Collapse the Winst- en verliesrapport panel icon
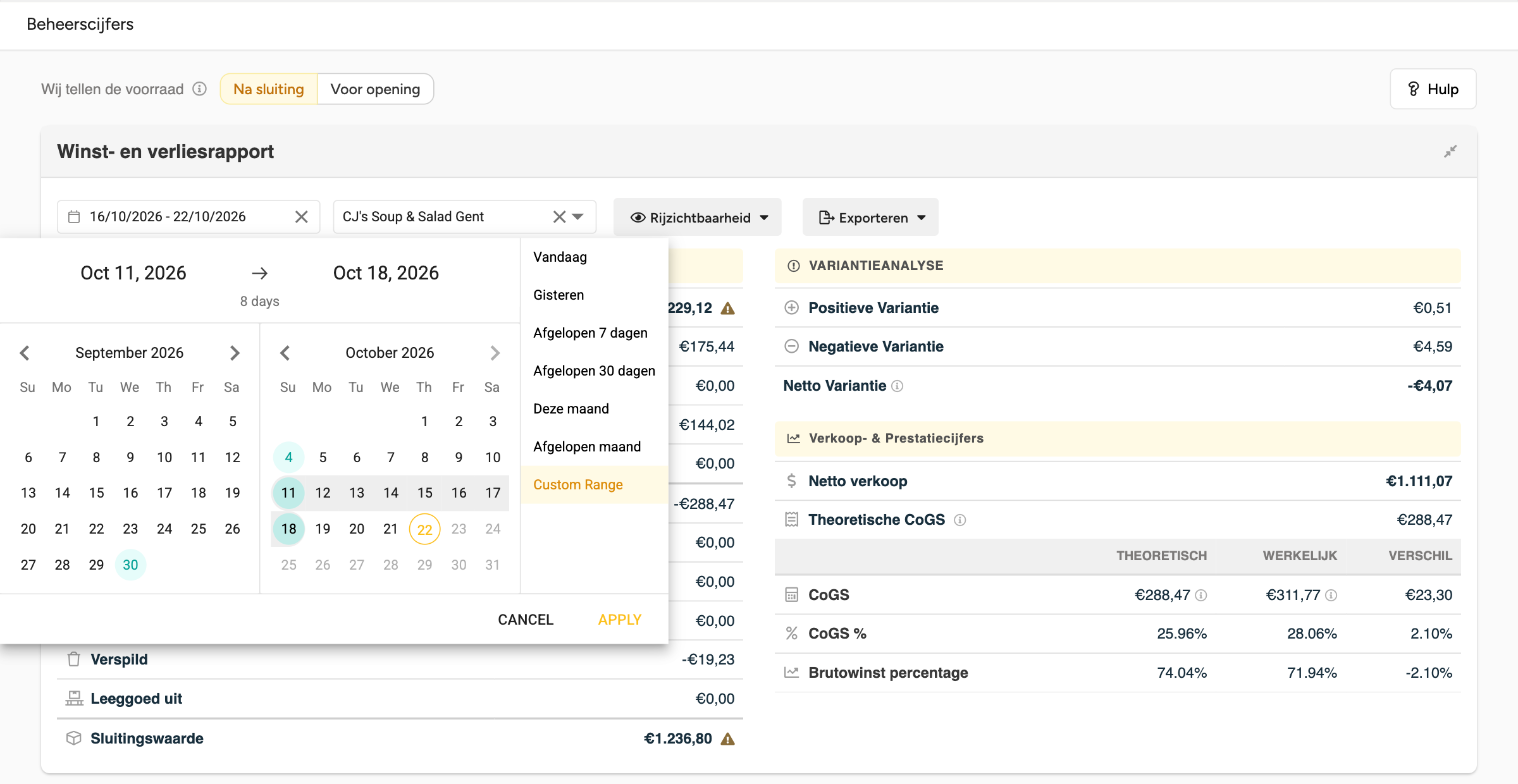The image size is (1518, 784). point(1450,152)
